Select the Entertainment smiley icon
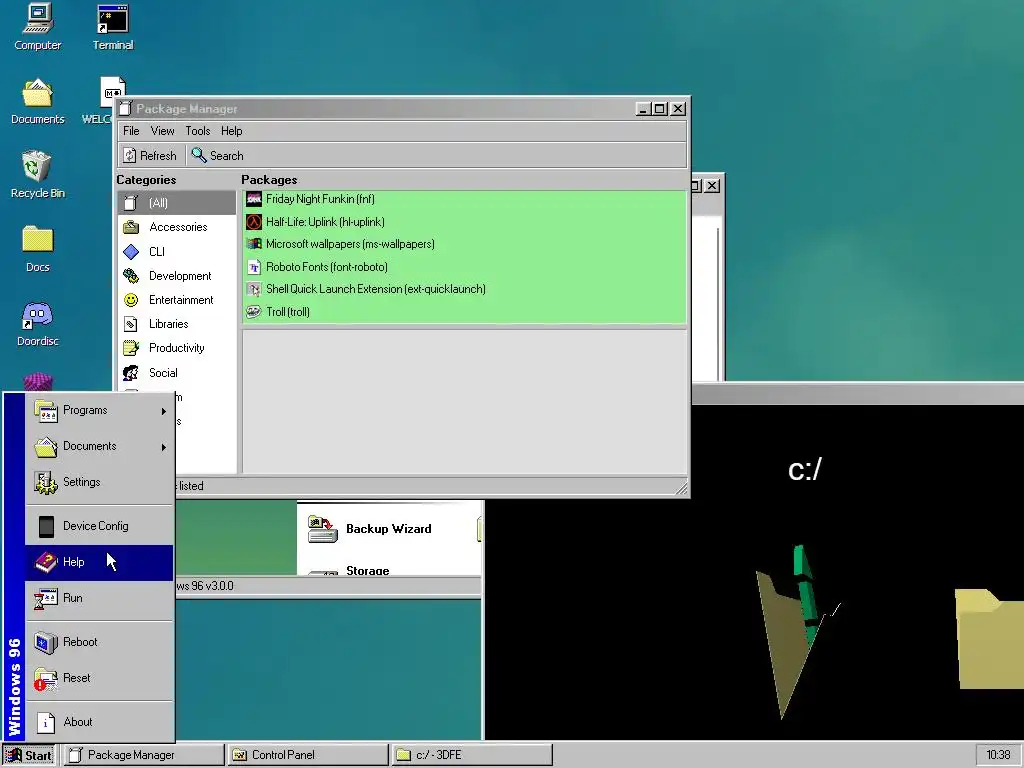 pos(131,300)
